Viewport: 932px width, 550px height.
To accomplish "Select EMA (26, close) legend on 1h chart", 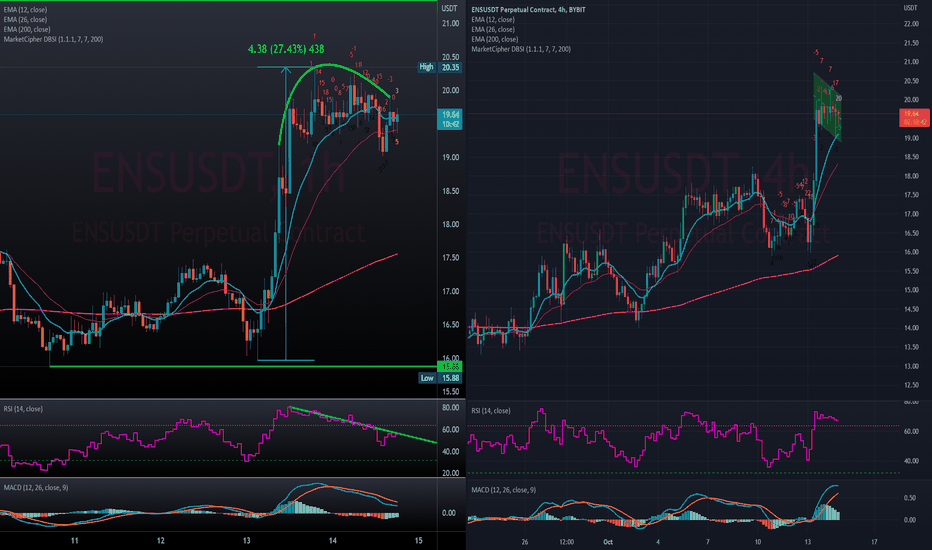I will click(x=25, y=20).
